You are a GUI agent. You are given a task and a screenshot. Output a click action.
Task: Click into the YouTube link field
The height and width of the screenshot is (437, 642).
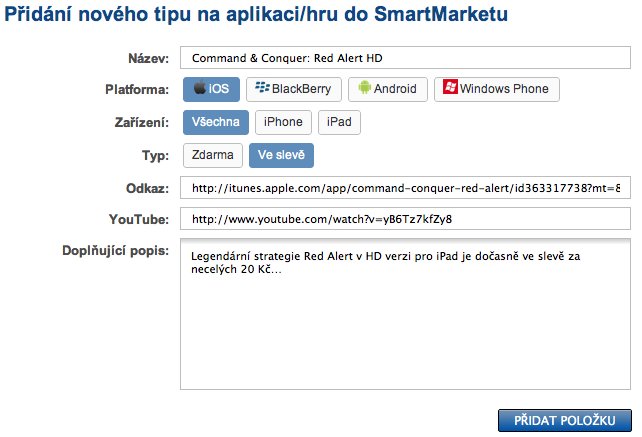pos(405,220)
